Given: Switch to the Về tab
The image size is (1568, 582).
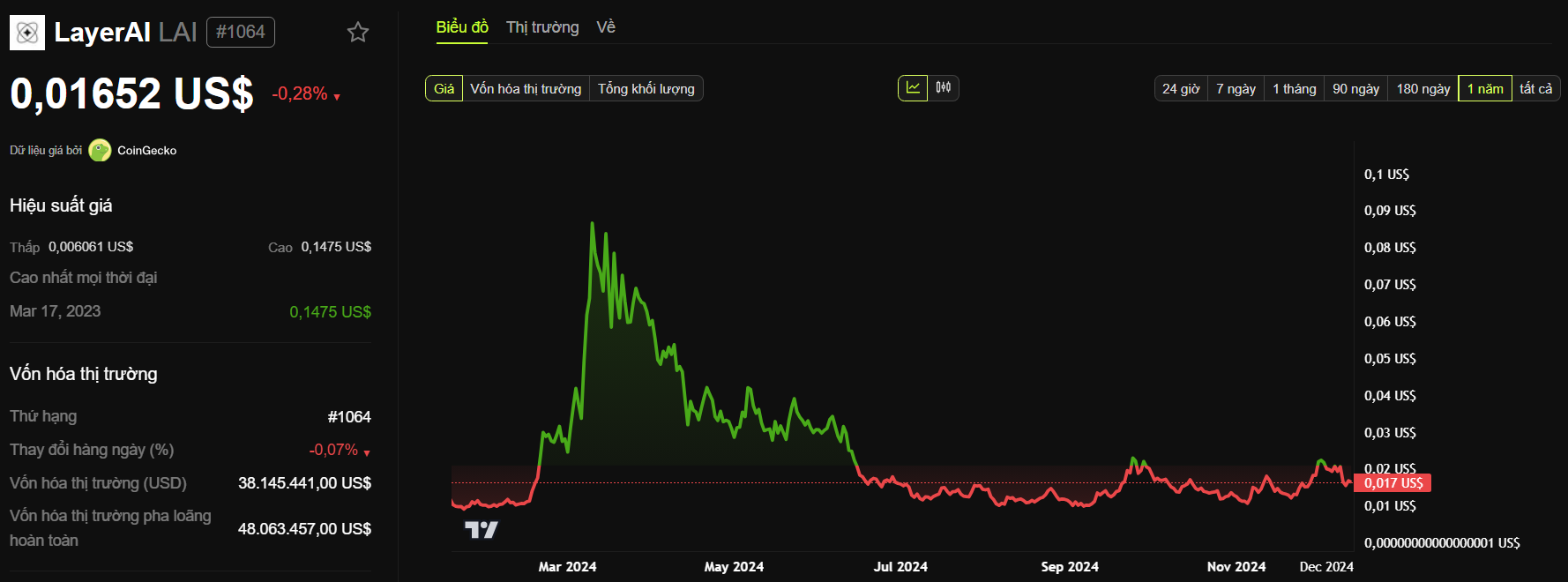Looking at the screenshot, I should point(606,27).
